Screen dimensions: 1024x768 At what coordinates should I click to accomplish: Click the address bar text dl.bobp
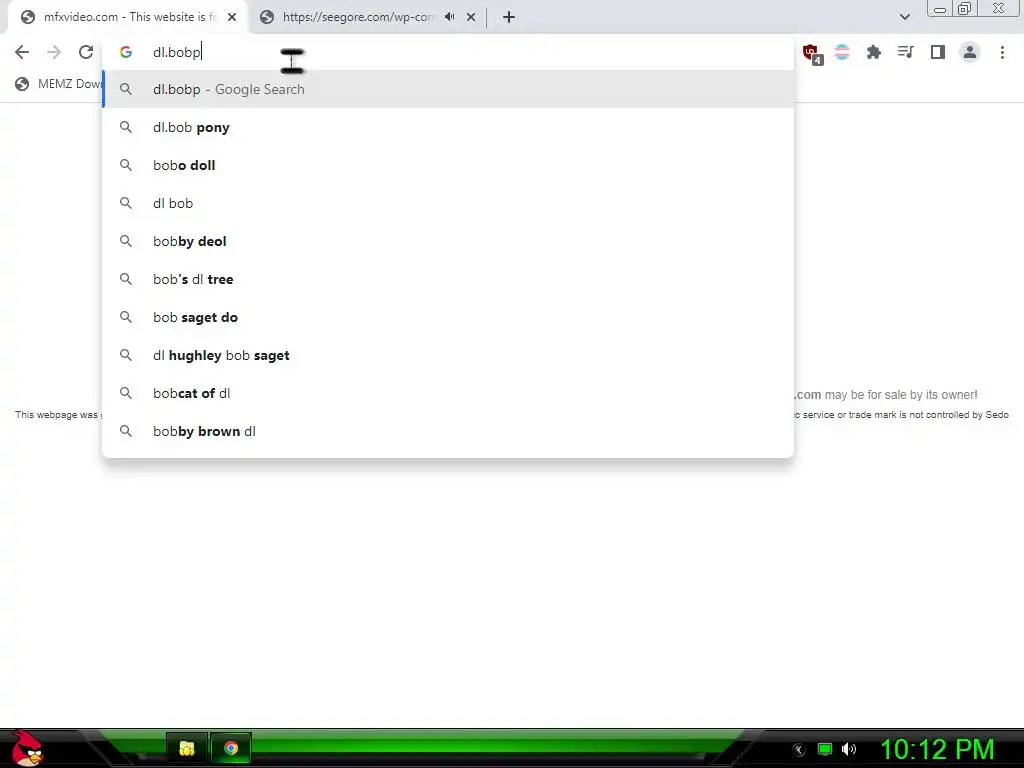176,52
